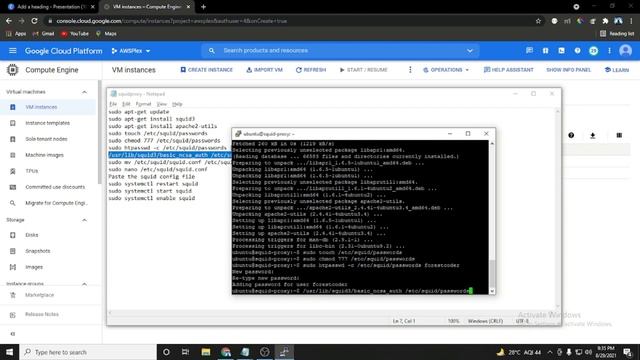640x360 pixels.
Task: Click the CREATE INSTANCE button
Action: tap(207, 70)
